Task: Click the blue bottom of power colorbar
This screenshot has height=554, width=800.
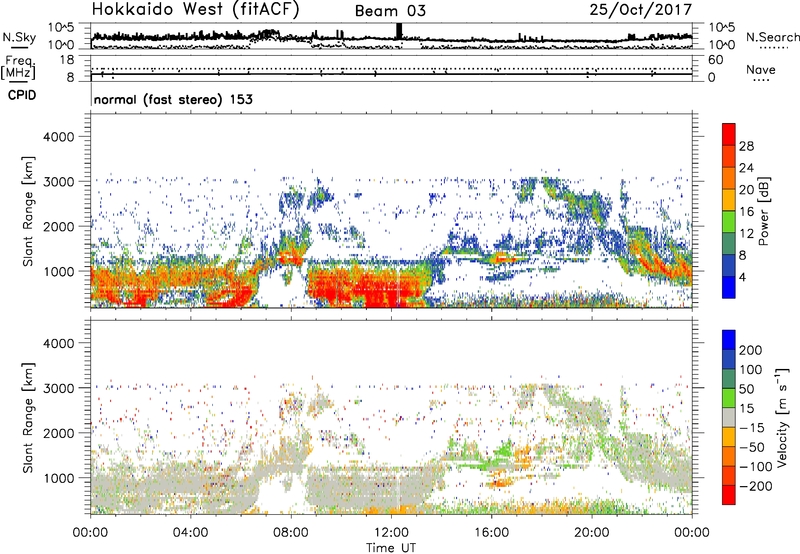Action: point(729,287)
